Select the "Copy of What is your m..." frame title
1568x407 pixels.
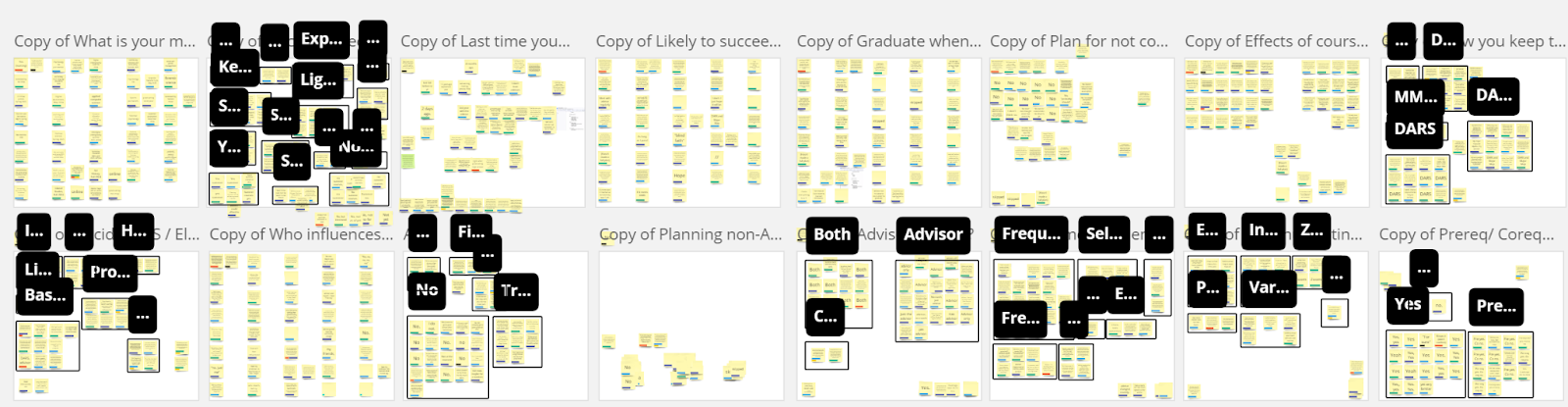click(105, 41)
